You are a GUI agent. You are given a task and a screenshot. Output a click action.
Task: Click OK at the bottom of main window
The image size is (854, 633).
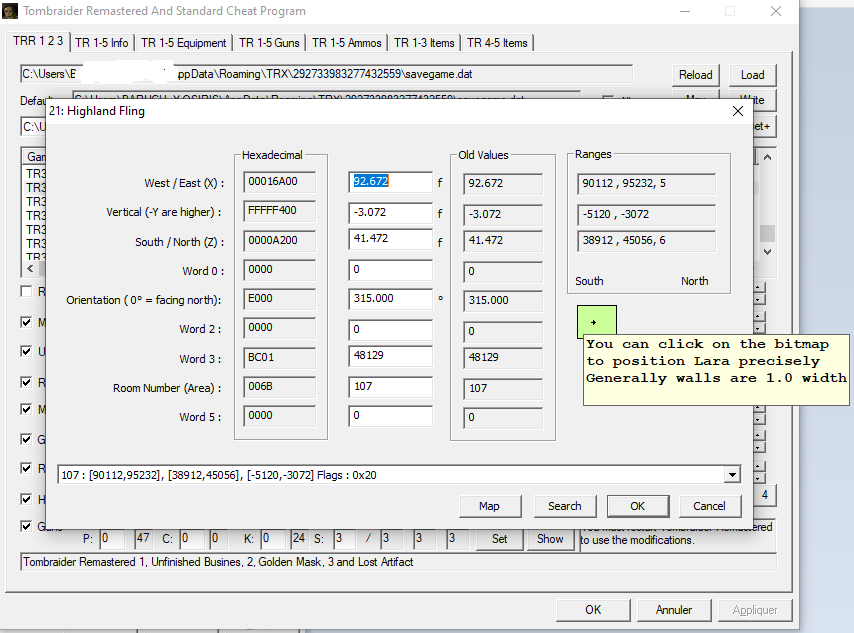coord(593,610)
